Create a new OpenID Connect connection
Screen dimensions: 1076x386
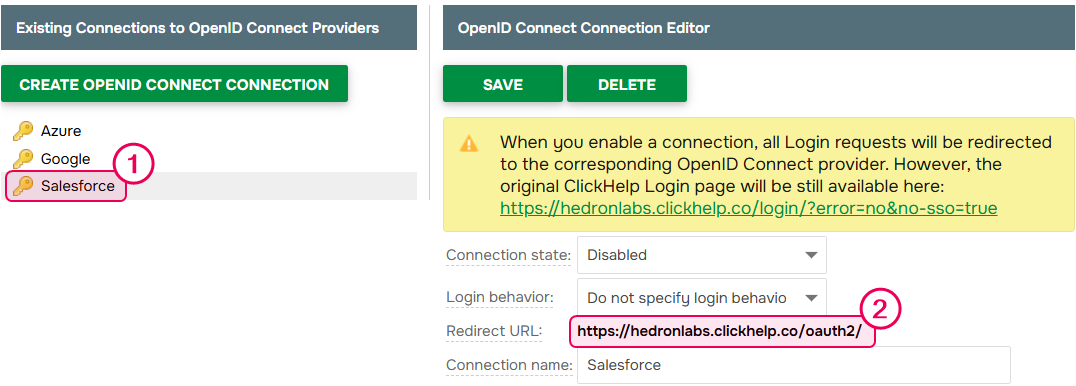174,84
